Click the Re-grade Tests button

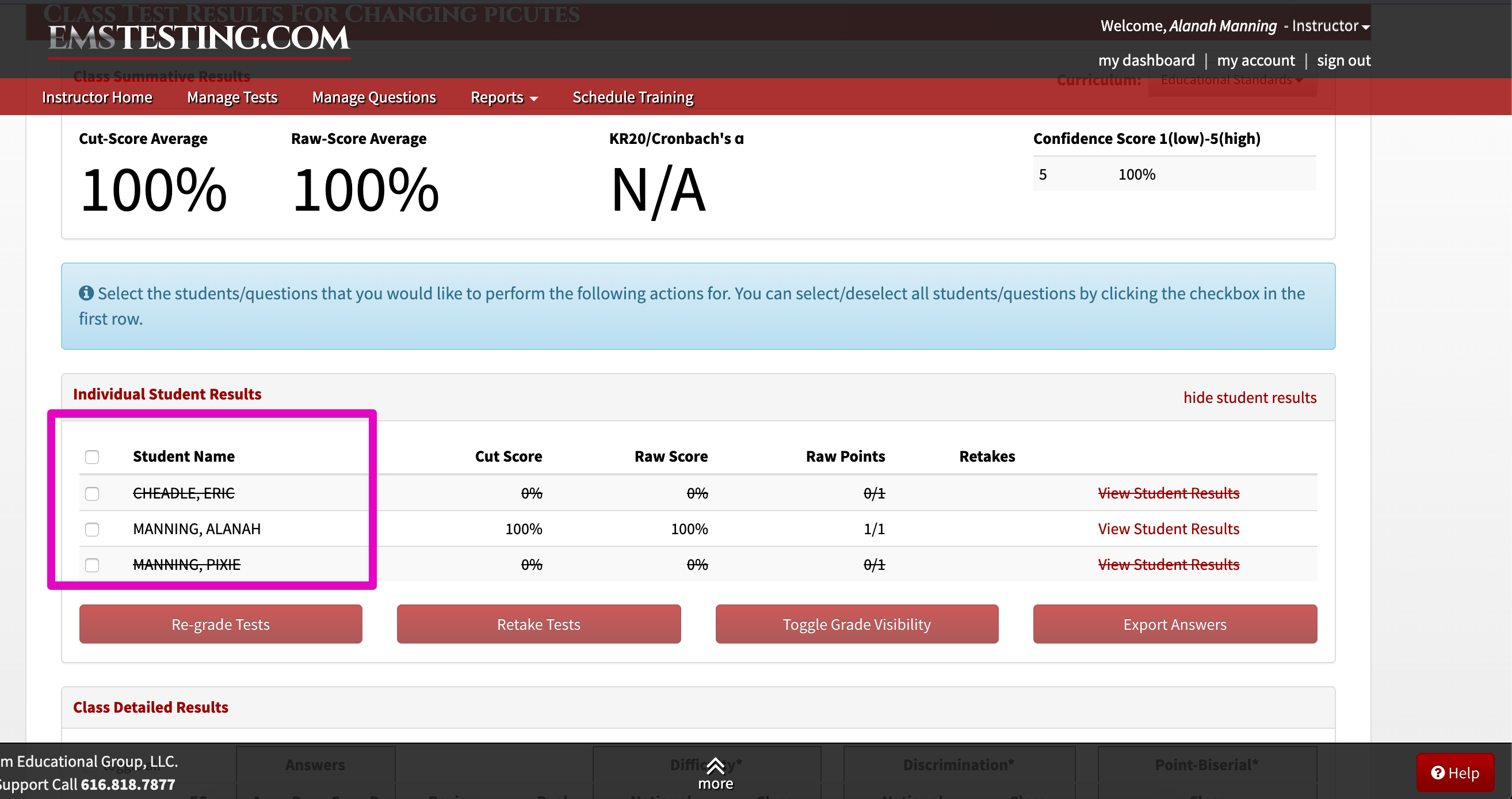(x=221, y=624)
